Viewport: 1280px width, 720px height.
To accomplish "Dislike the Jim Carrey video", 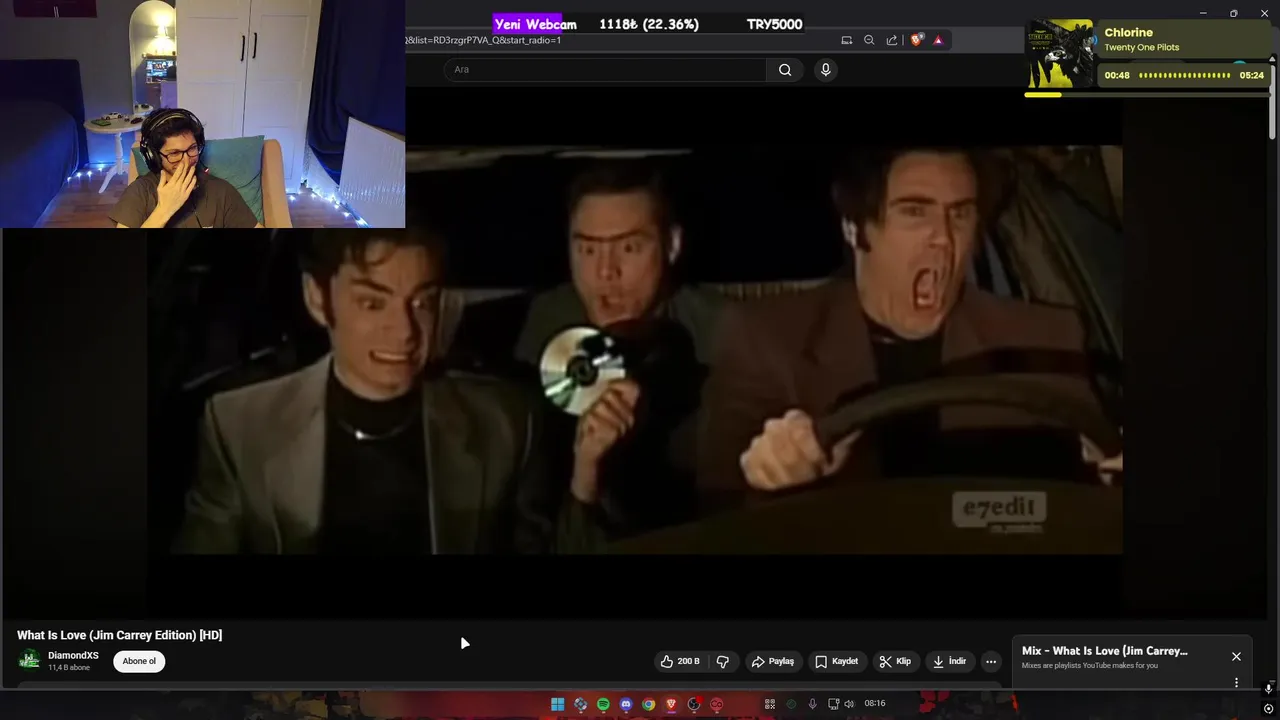I will (x=722, y=661).
